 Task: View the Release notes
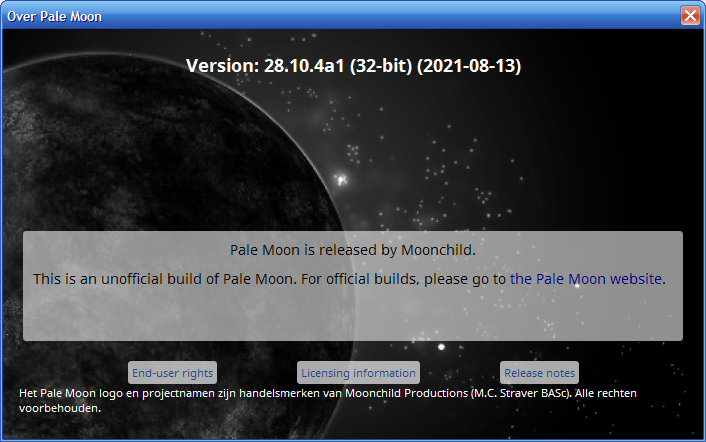pos(539,373)
